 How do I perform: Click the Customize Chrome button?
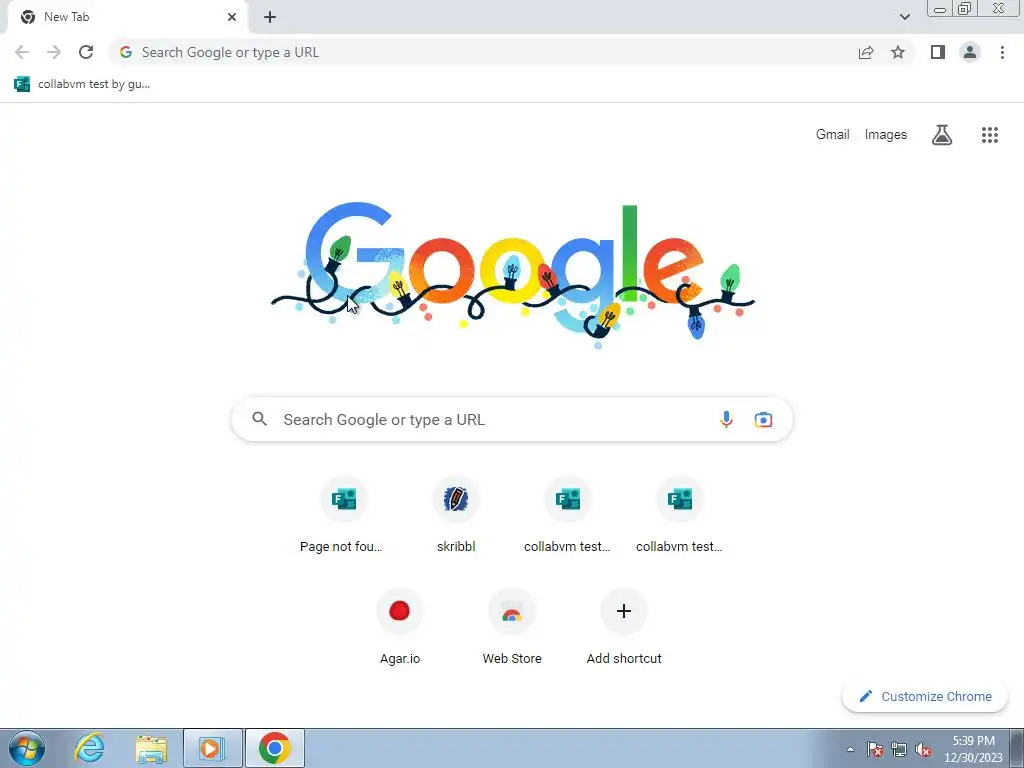point(925,697)
